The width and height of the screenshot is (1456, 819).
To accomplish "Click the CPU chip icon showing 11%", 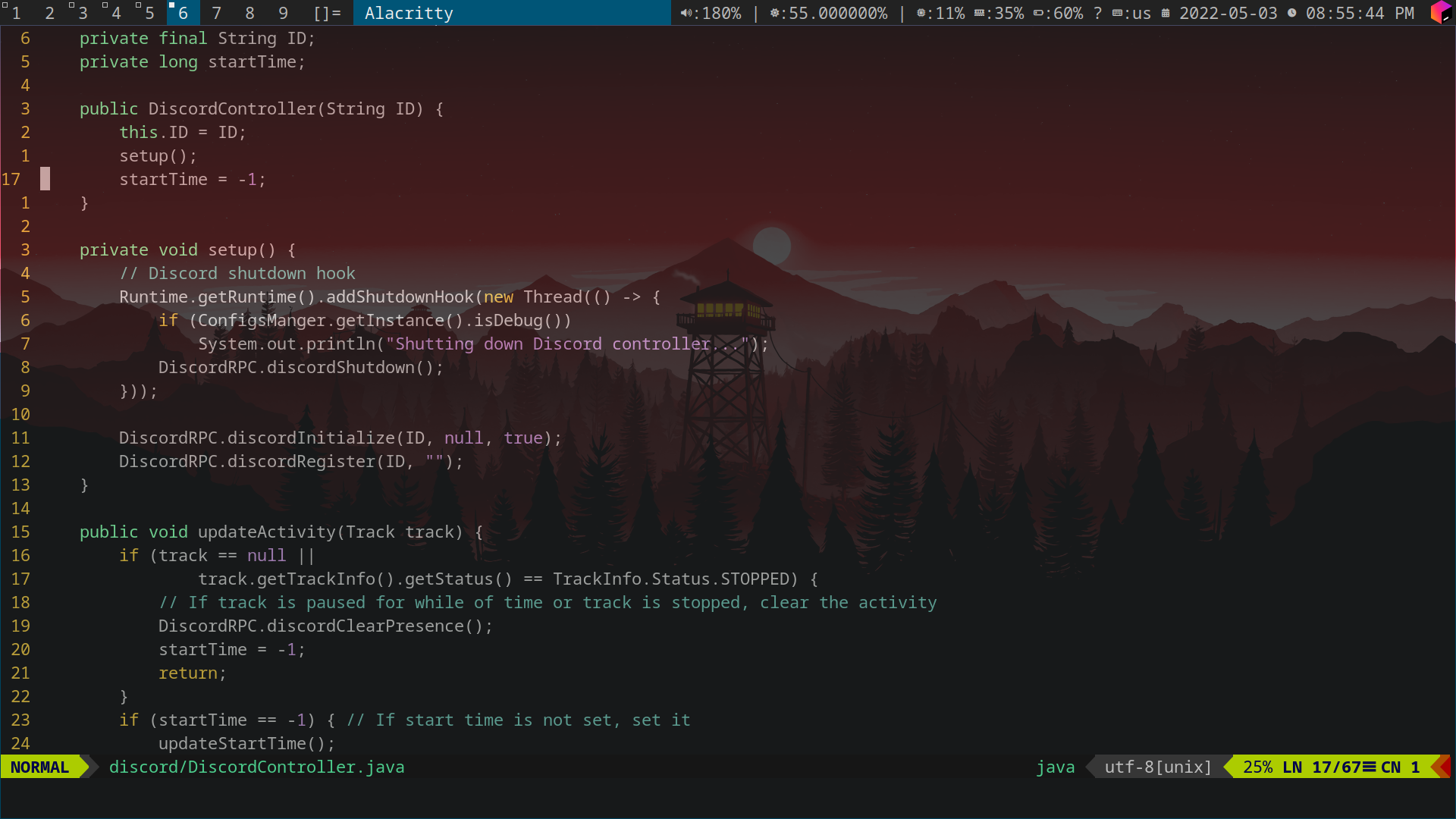I will click(x=921, y=13).
